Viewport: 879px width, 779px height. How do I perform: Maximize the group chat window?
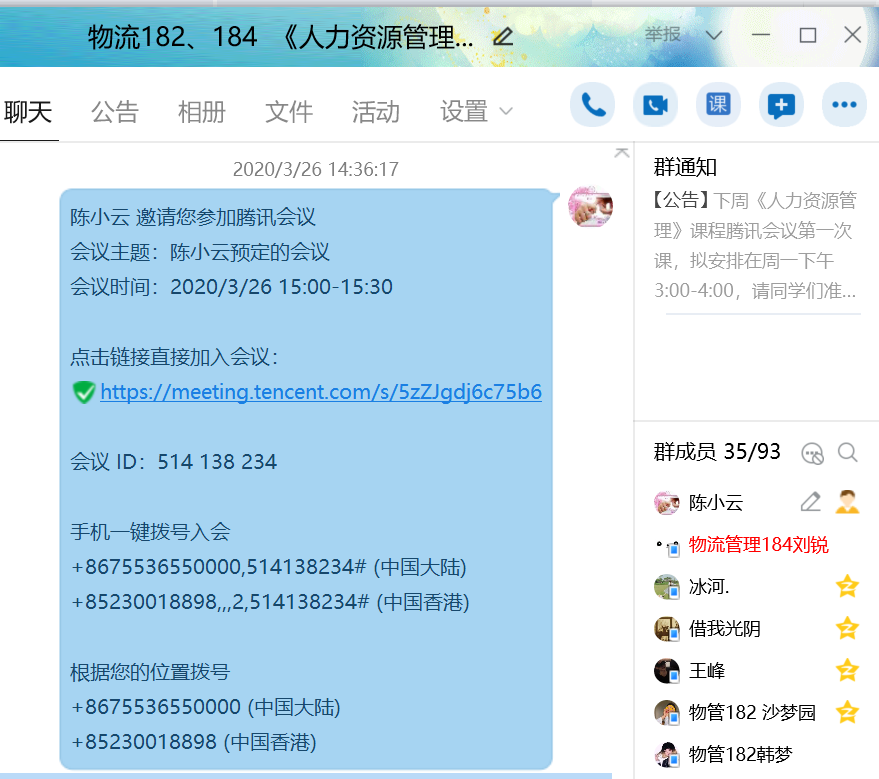tap(807, 35)
